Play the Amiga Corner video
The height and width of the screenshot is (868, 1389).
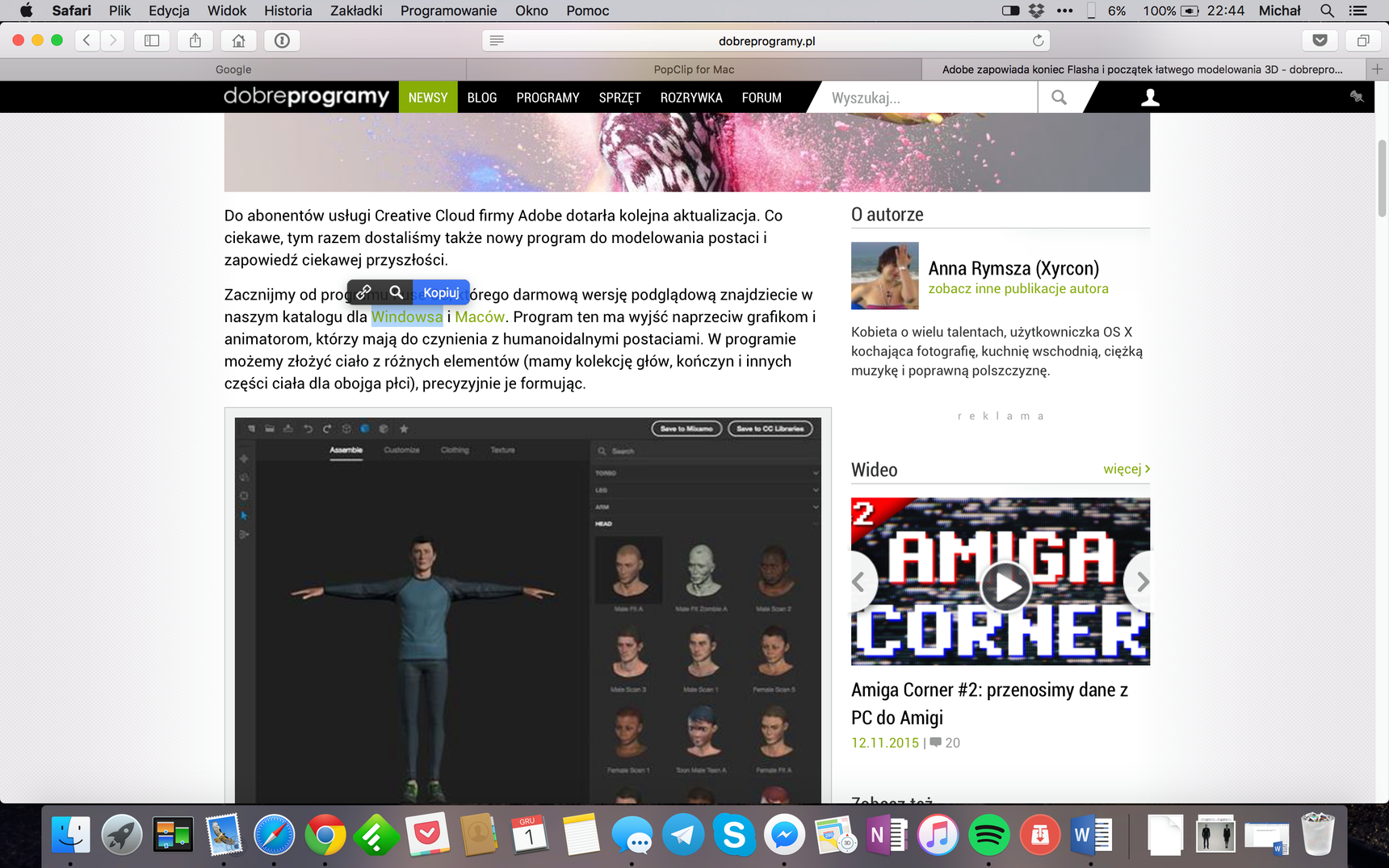[1005, 586]
